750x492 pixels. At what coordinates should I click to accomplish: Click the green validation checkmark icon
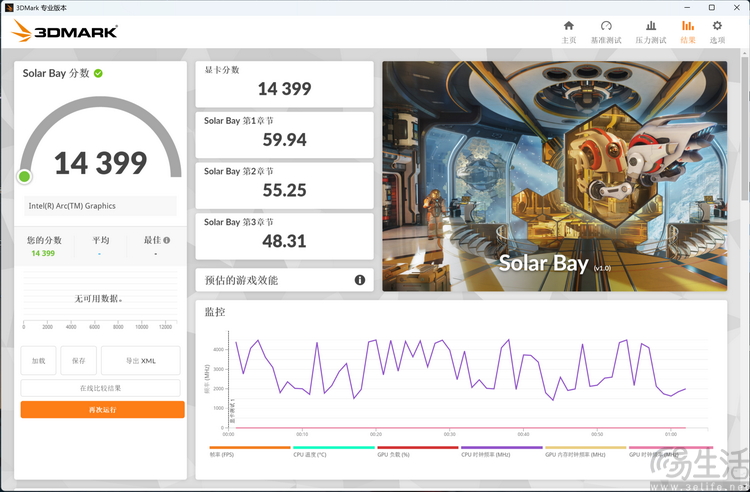[x=98, y=73]
